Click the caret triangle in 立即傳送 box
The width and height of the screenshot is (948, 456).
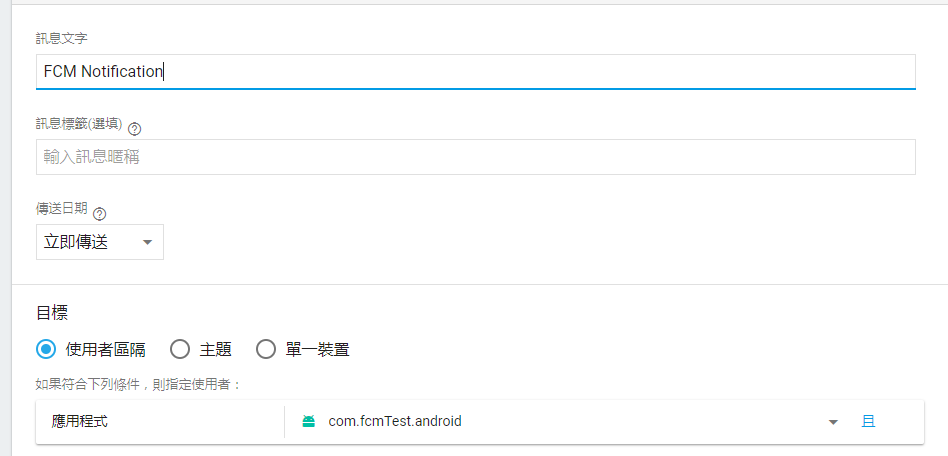(148, 243)
